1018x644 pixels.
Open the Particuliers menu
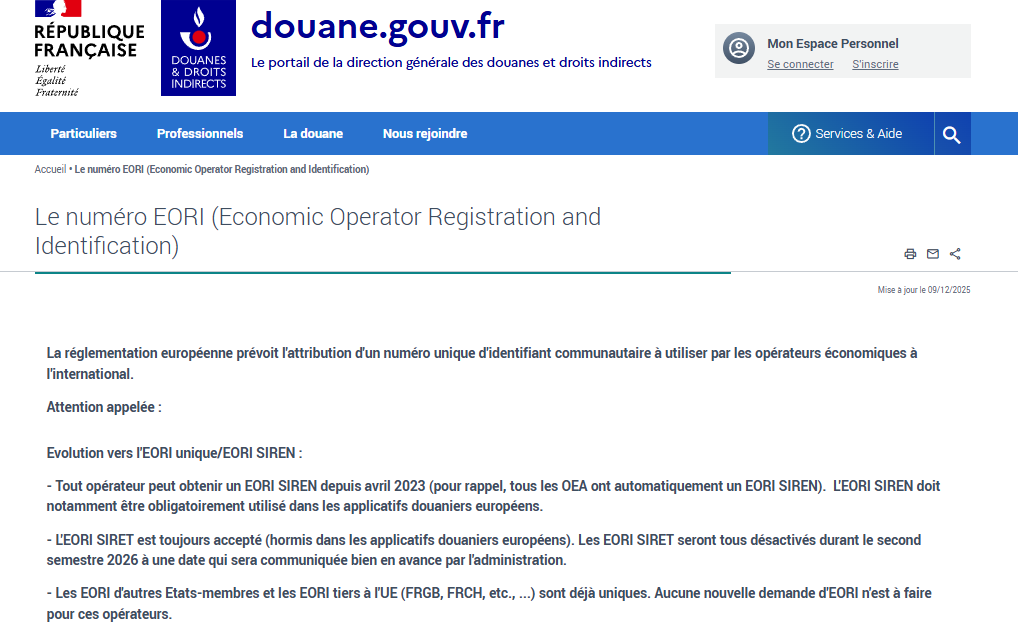click(x=84, y=134)
